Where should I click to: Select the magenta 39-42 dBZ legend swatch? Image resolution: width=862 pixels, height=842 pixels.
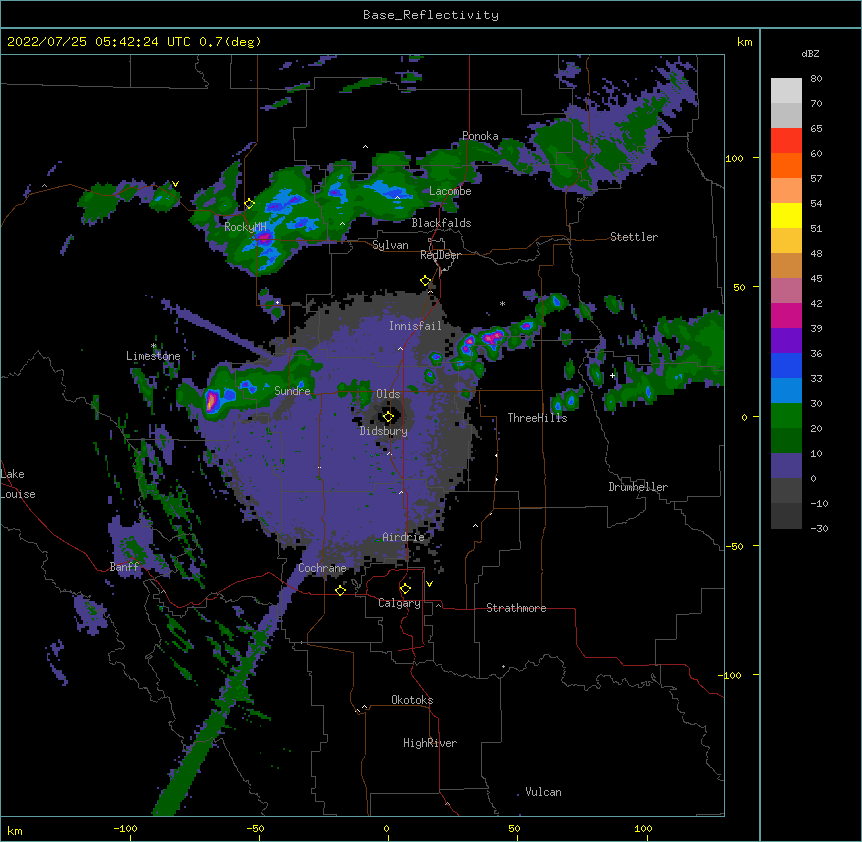pos(786,315)
